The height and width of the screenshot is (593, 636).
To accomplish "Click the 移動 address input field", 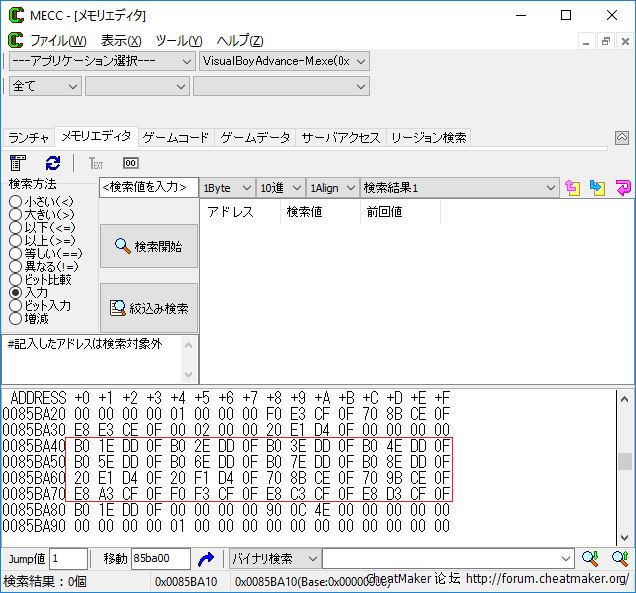I will pyautogui.click(x=160, y=559).
